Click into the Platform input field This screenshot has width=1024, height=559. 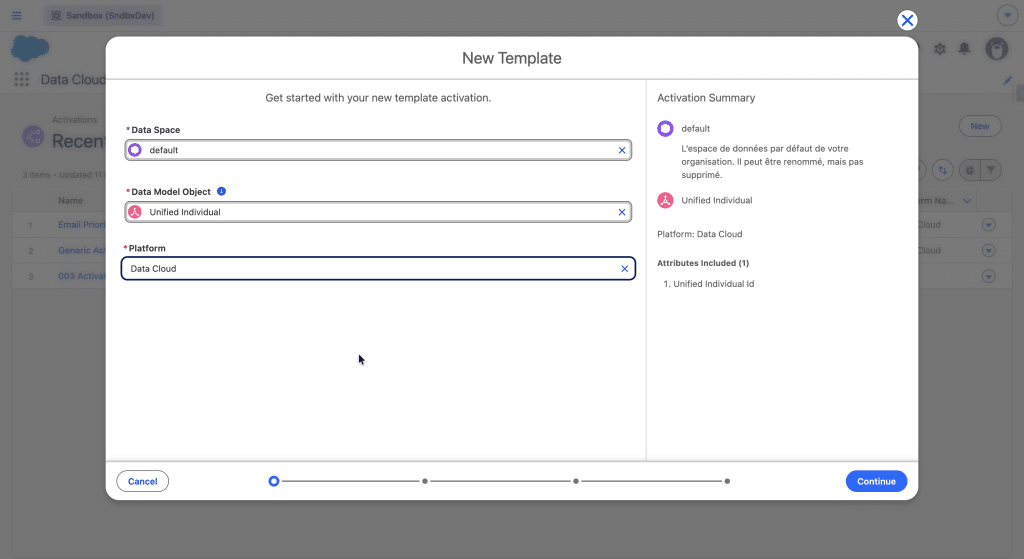(370, 269)
